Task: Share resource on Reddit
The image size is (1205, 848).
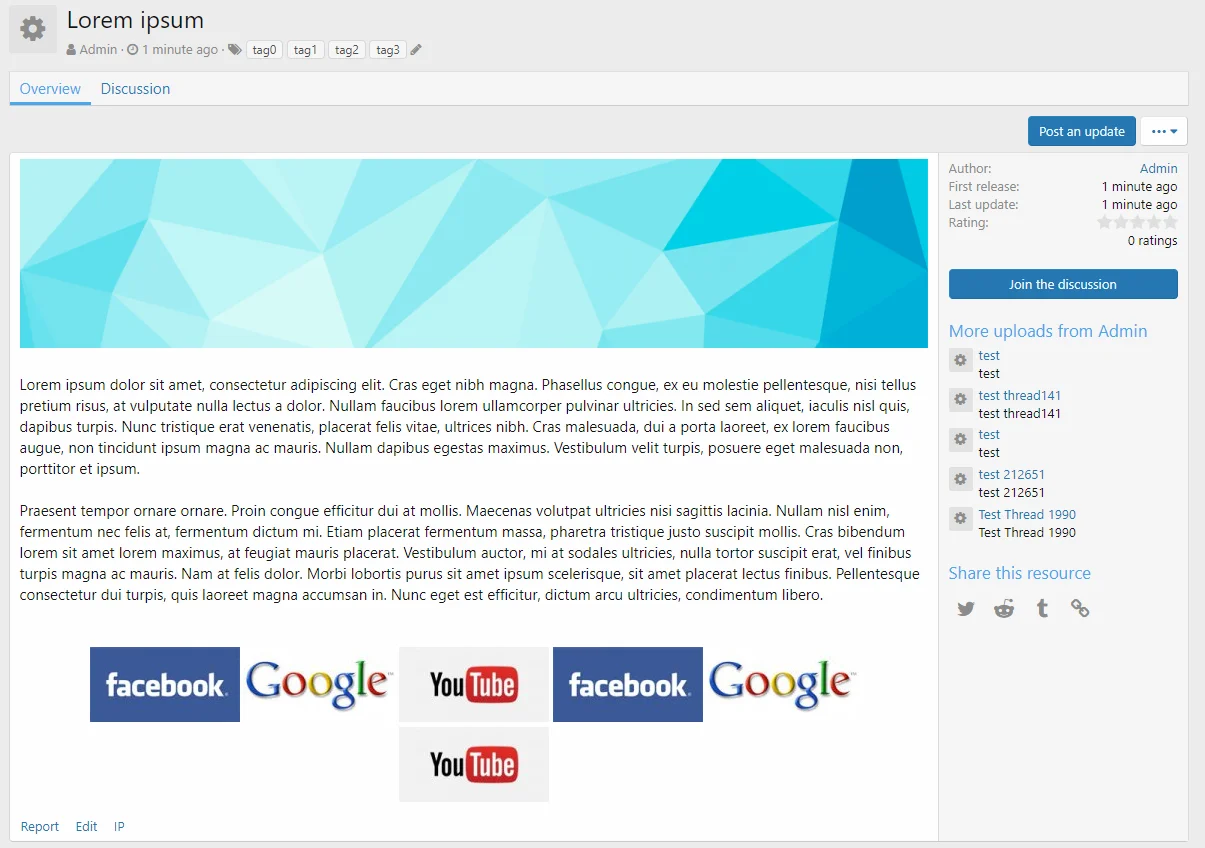Action: tap(1004, 608)
